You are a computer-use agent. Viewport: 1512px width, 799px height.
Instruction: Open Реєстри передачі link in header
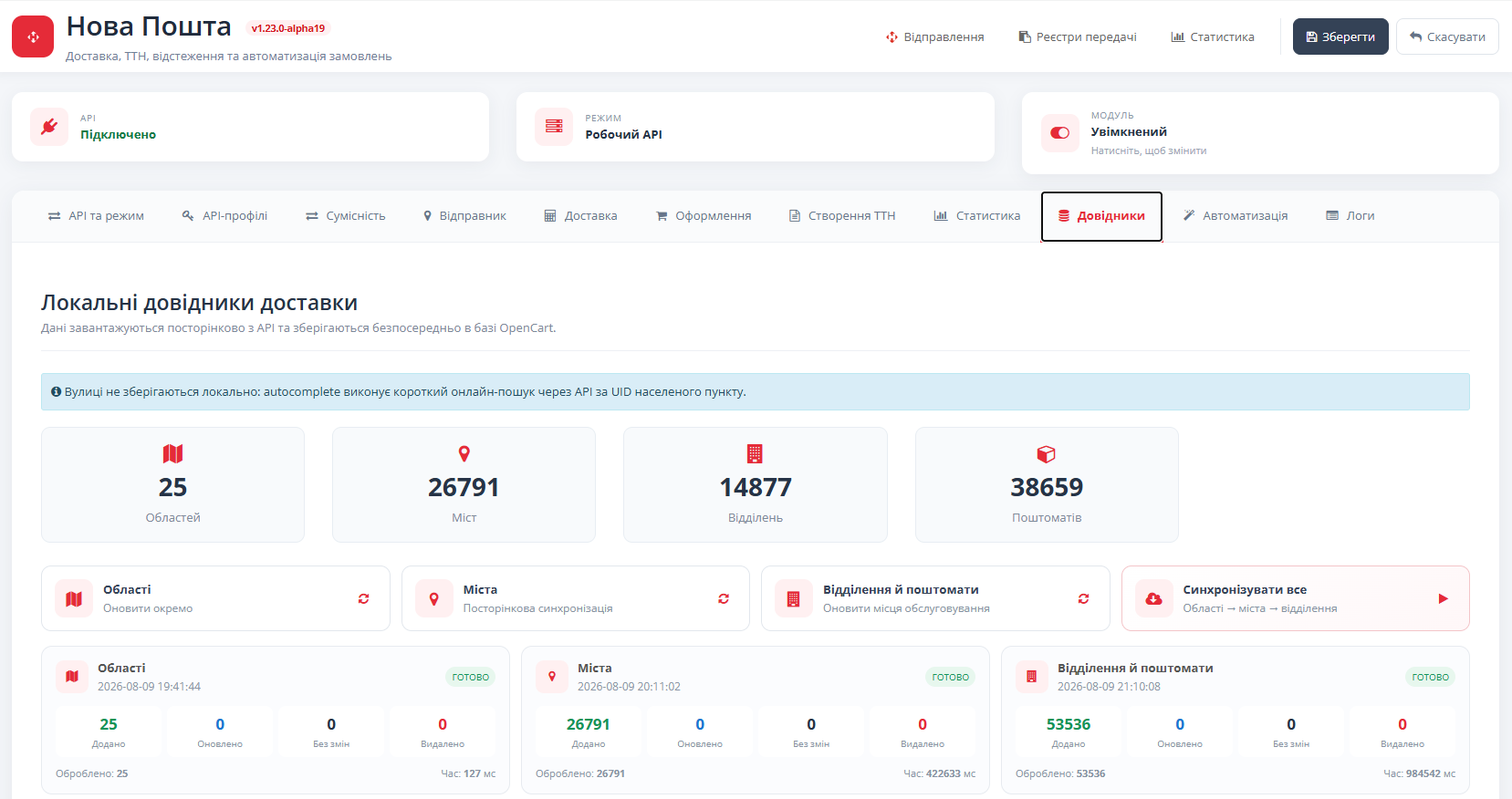1077,36
